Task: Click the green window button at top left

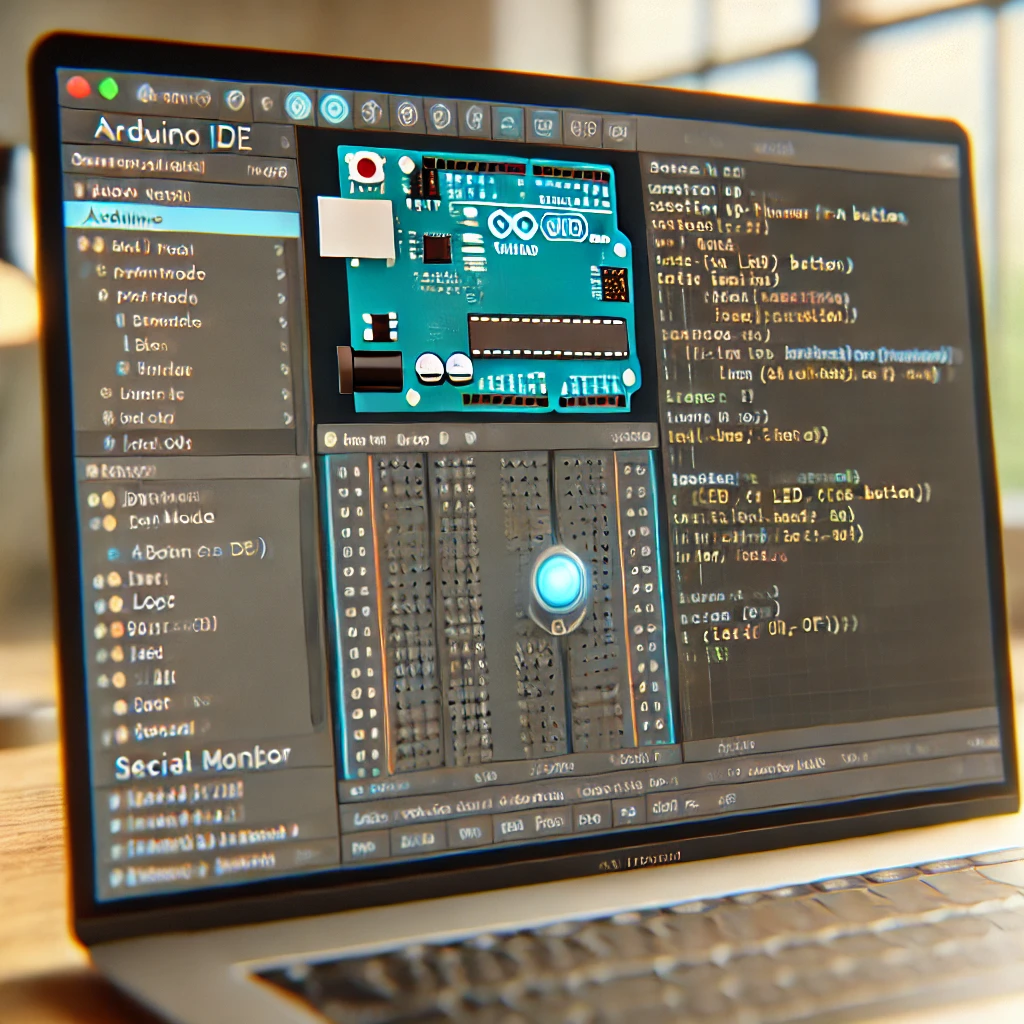Action: click(108, 88)
